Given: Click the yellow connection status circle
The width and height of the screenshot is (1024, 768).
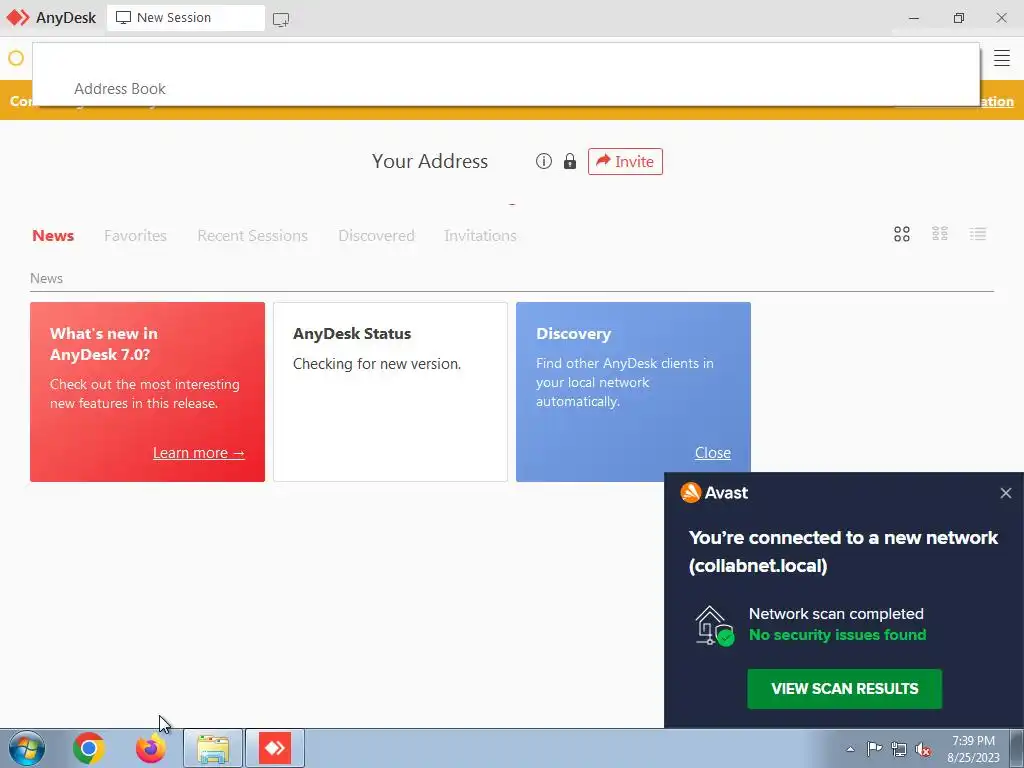Looking at the screenshot, I should pyautogui.click(x=16, y=58).
